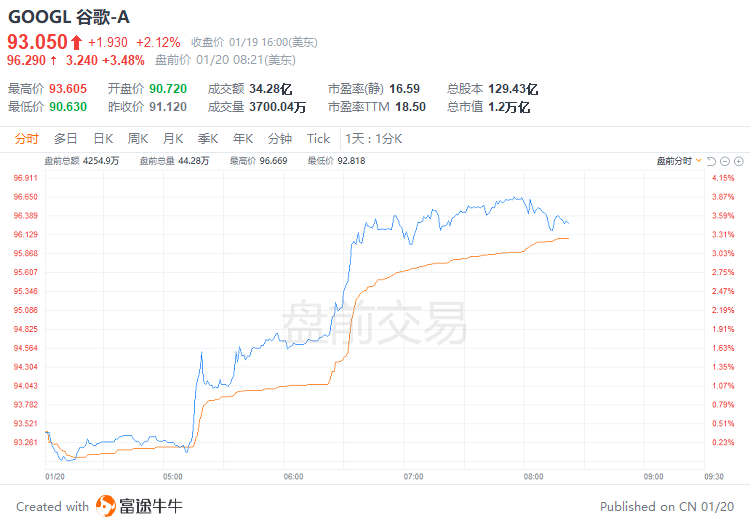Click the 最高价 value 93.605
750x527 pixels.
click(x=68, y=89)
